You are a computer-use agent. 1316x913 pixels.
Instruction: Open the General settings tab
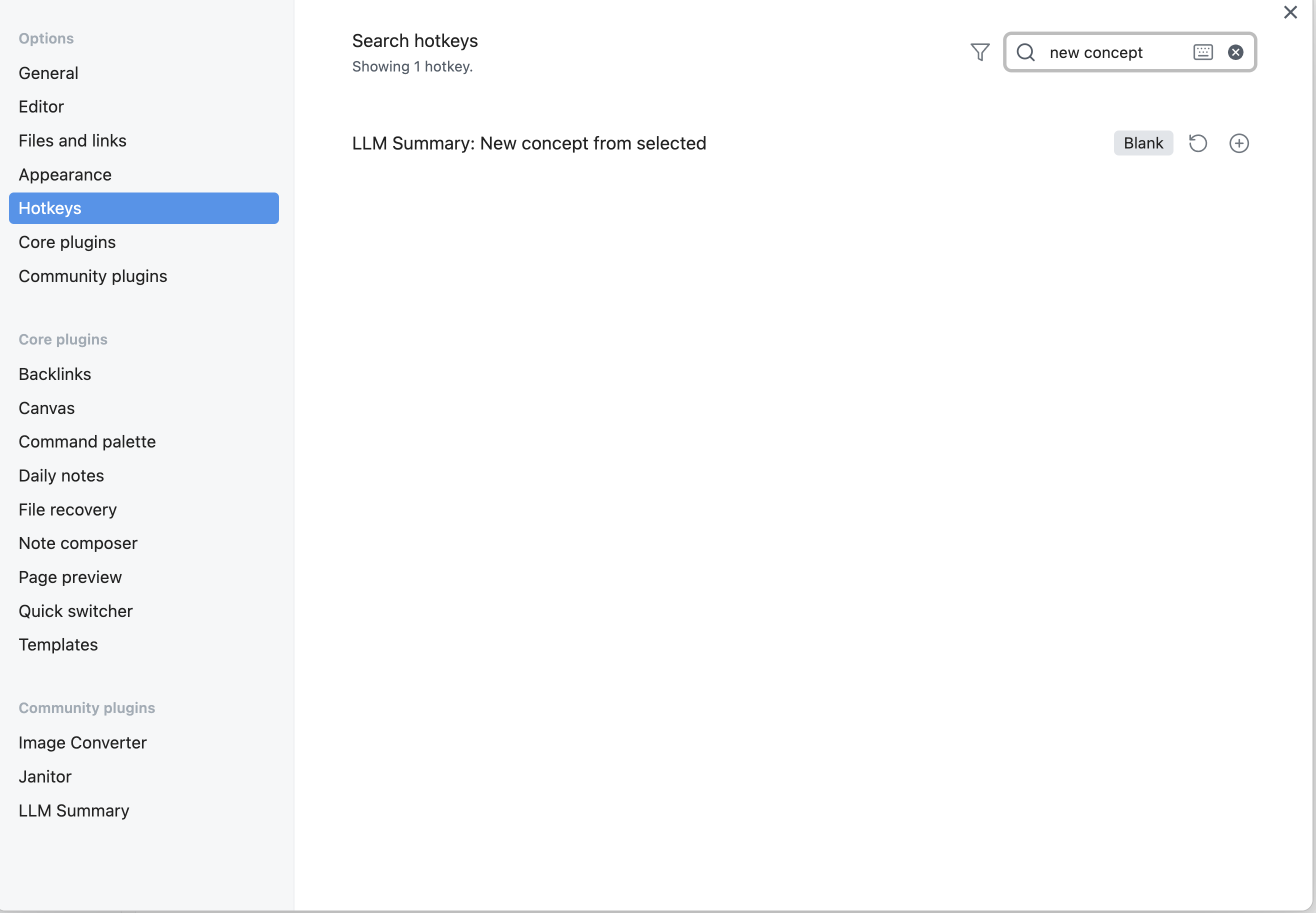tap(48, 73)
